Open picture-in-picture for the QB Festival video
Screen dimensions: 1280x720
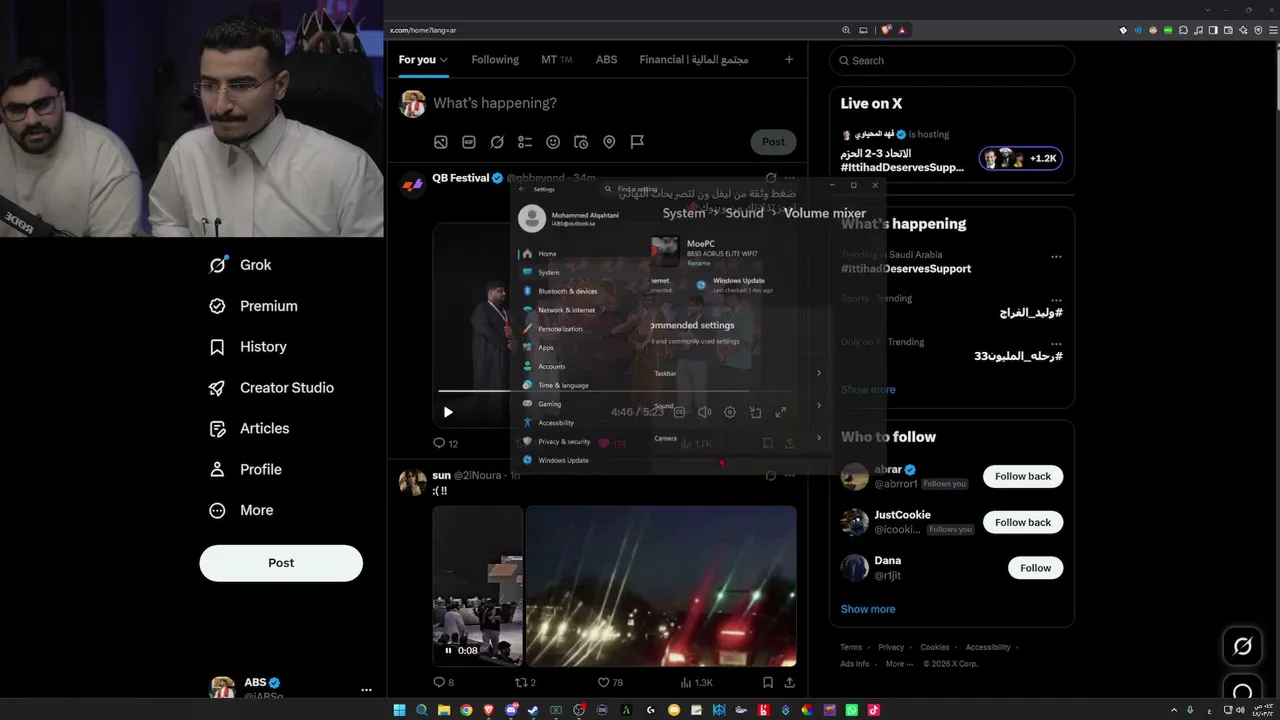(x=755, y=412)
